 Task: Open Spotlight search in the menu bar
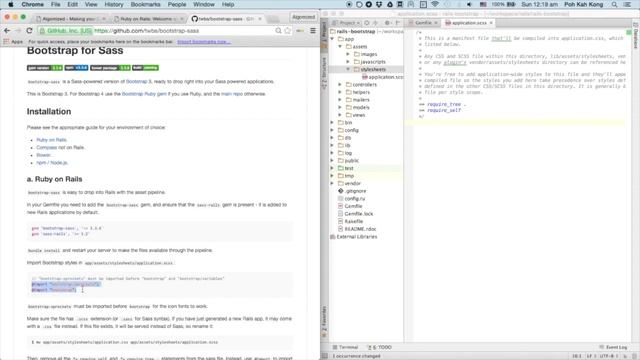tap(614, 4)
